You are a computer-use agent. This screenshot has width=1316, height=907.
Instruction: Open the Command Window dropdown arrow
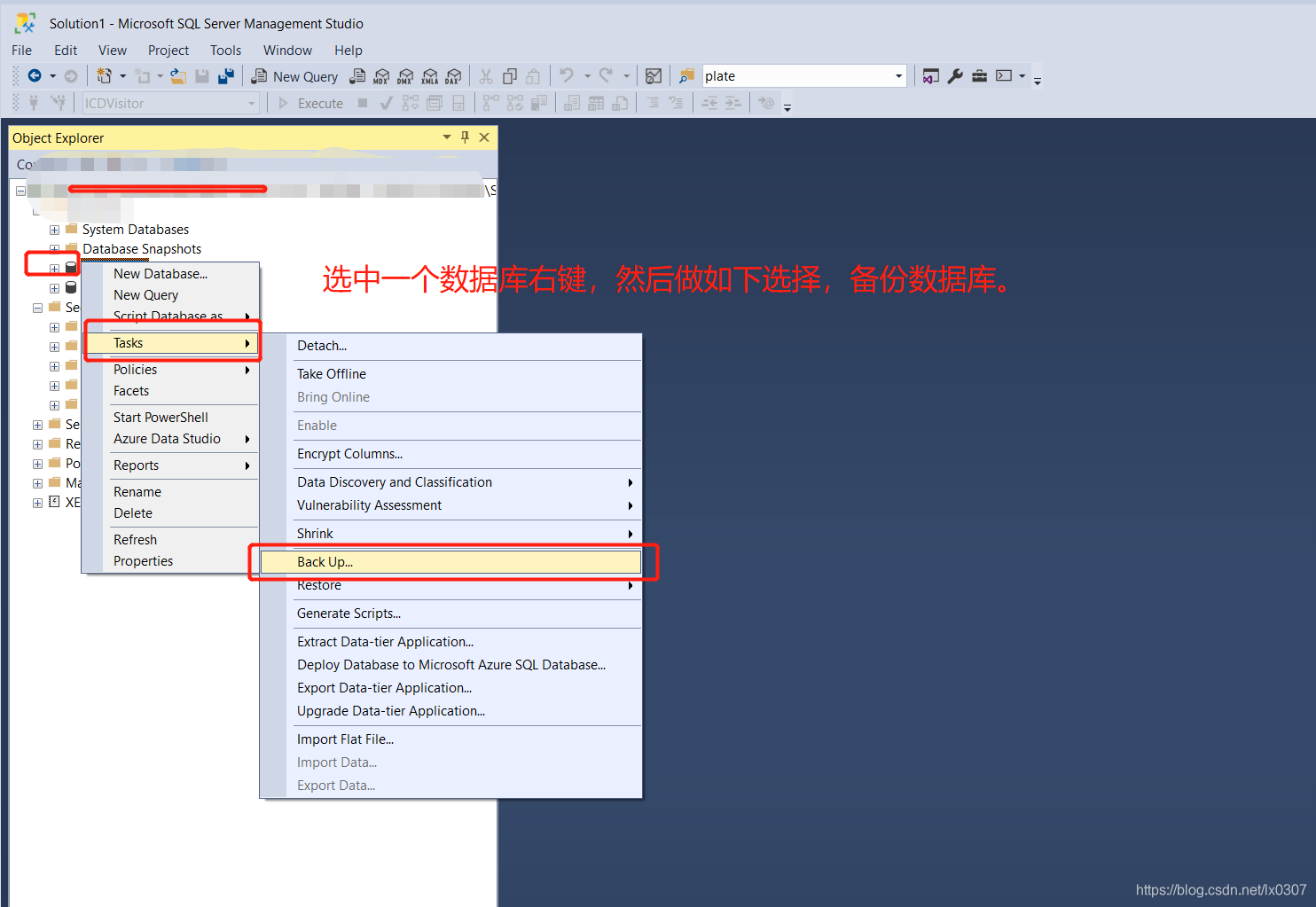(1022, 76)
